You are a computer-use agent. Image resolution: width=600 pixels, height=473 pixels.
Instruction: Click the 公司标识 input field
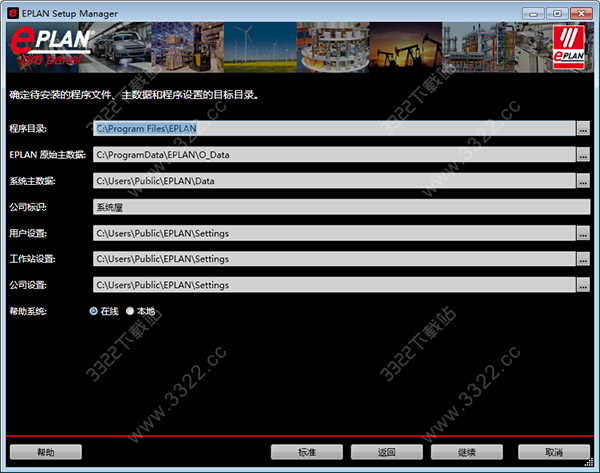click(x=341, y=207)
